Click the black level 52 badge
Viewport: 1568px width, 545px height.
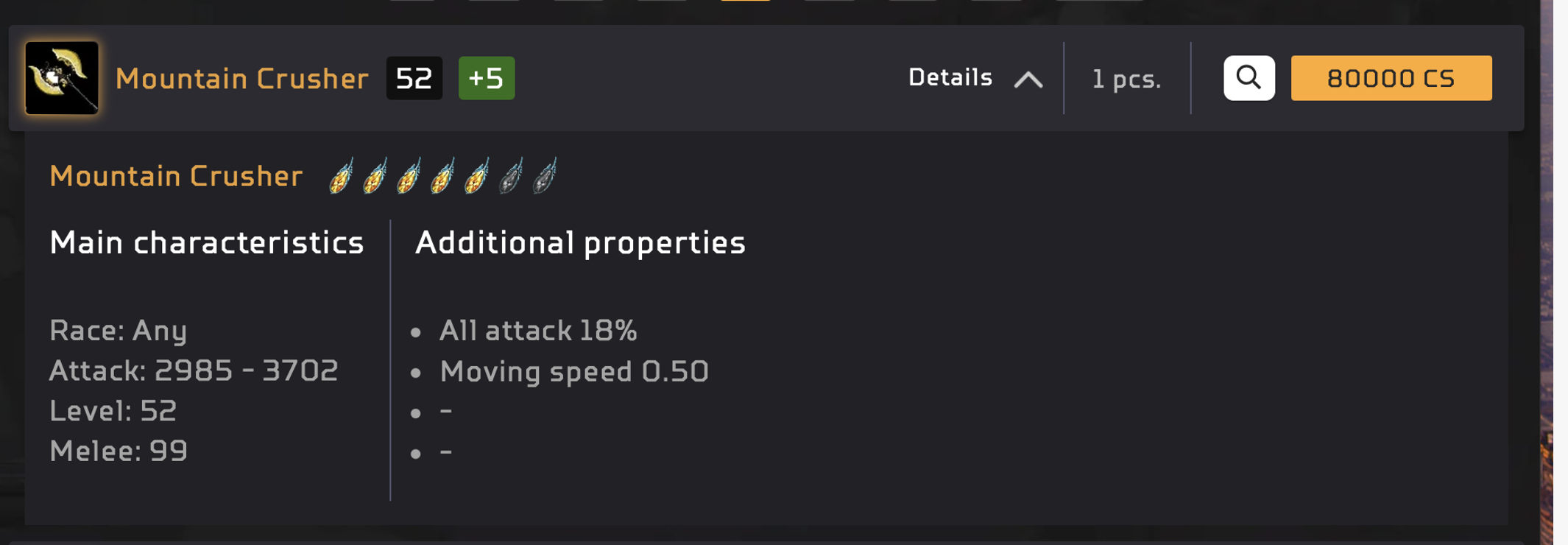coord(414,78)
